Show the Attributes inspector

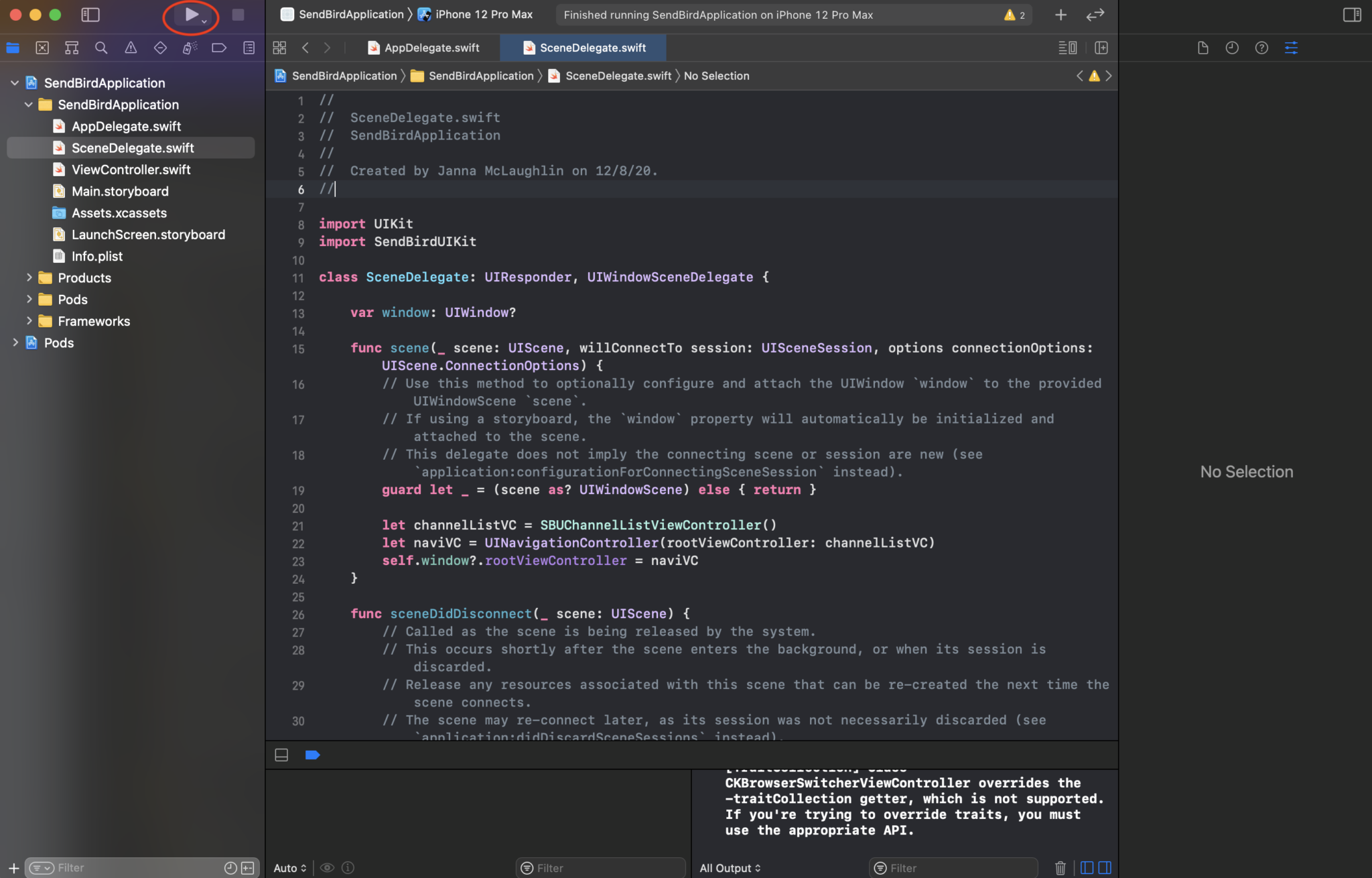coord(1291,48)
